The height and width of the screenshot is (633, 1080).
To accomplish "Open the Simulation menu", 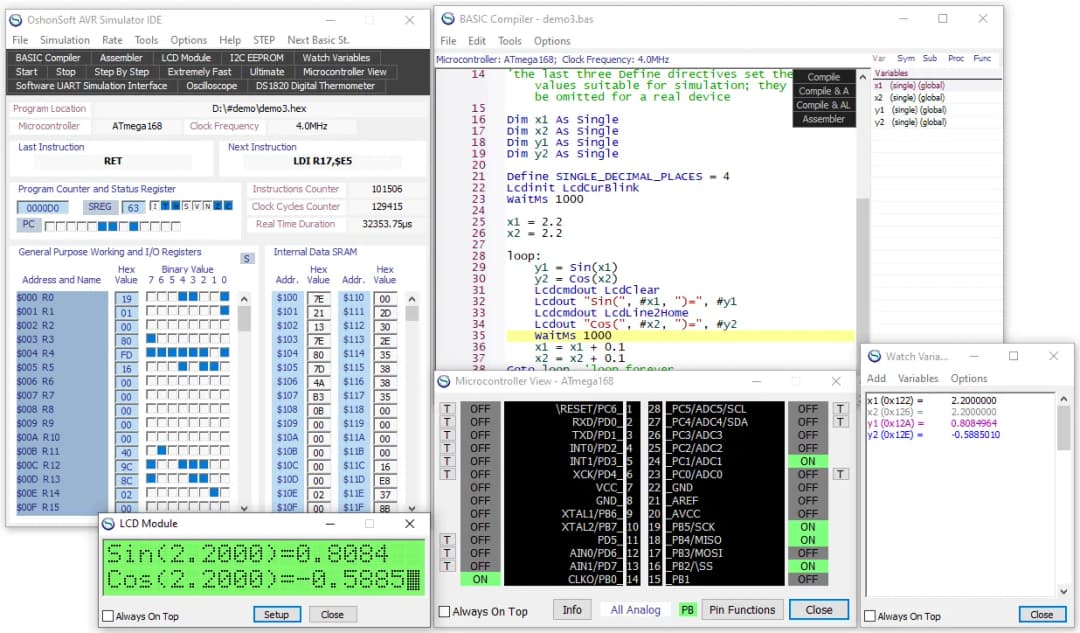I will pyautogui.click(x=65, y=39).
